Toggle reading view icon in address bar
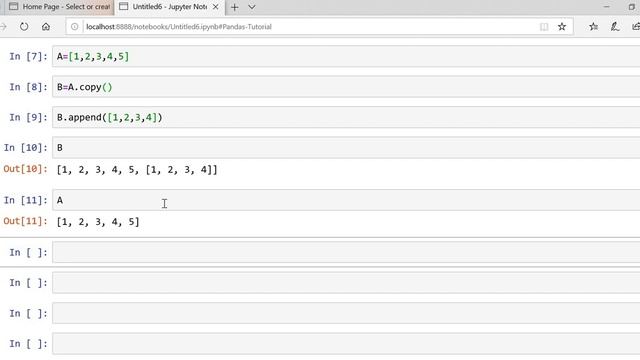This screenshot has height=360, width=640. [x=544, y=27]
